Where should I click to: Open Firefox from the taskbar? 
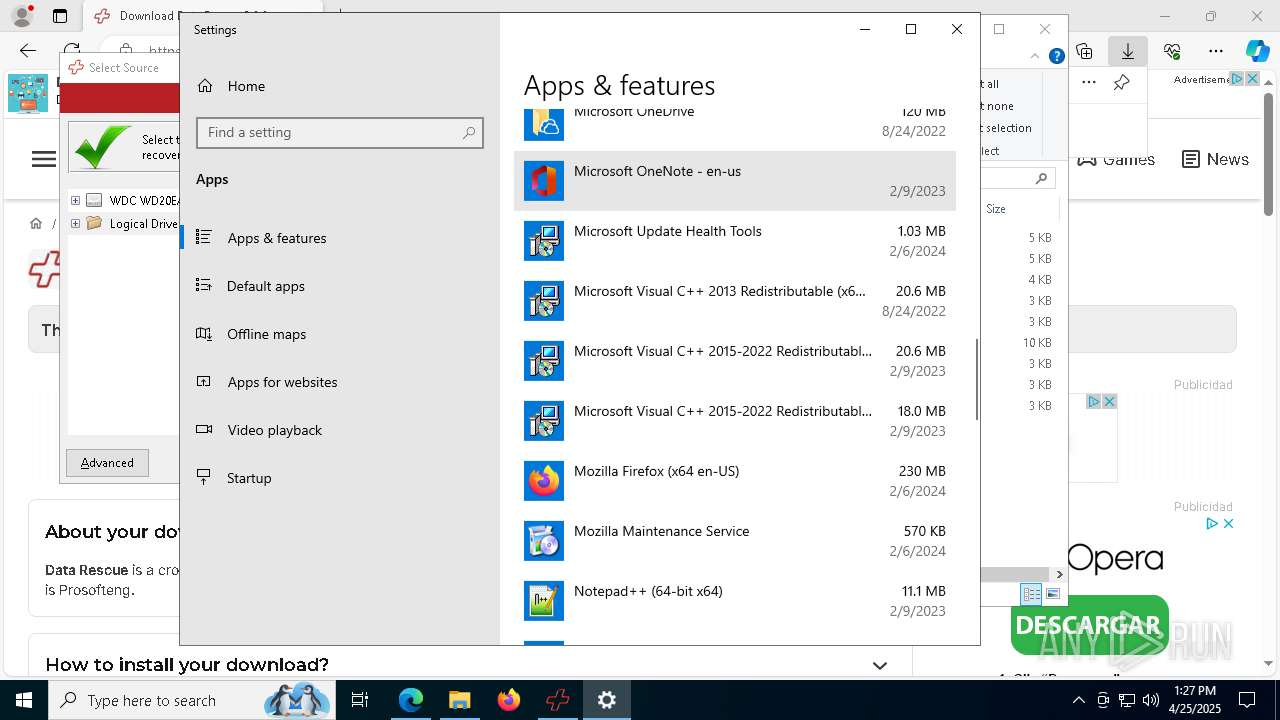pos(509,700)
